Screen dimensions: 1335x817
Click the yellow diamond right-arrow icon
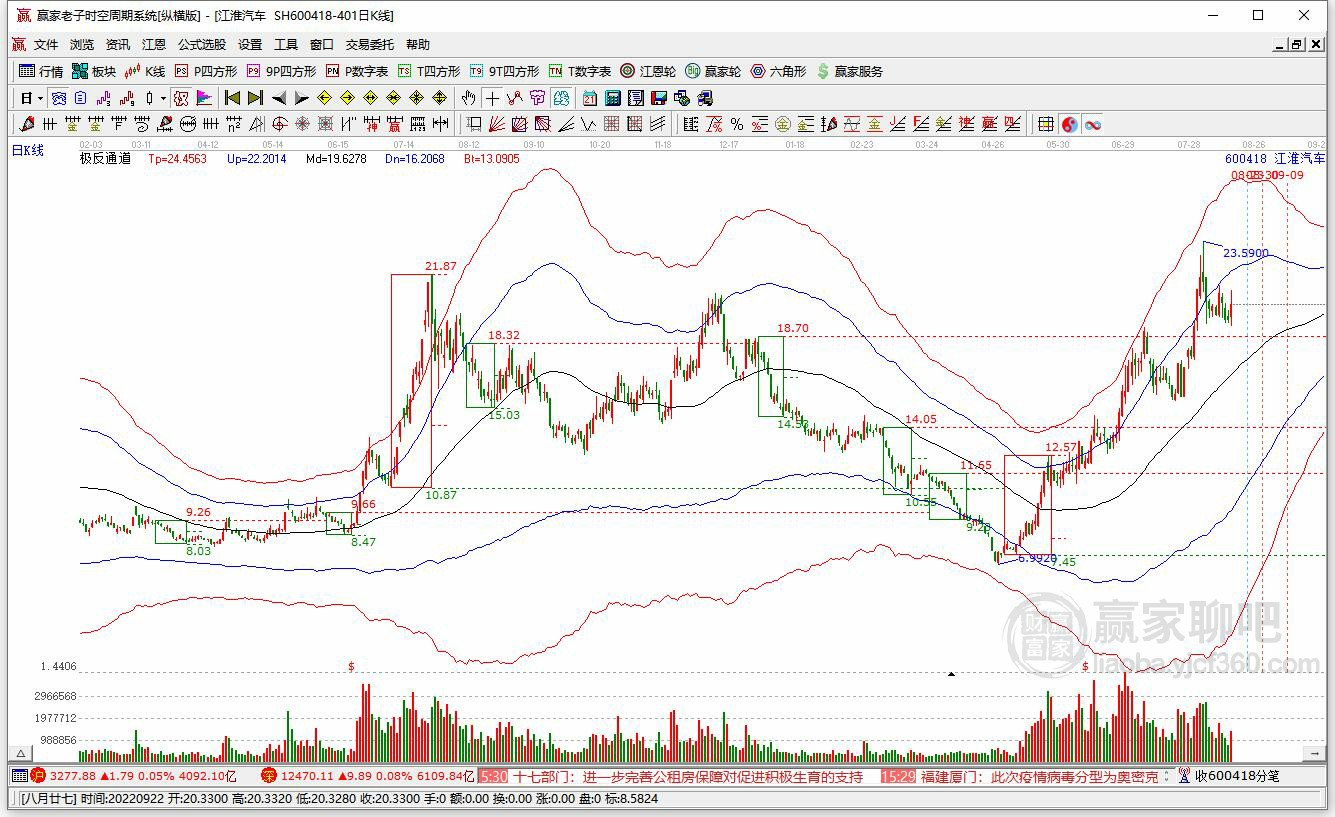[x=347, y=98]
